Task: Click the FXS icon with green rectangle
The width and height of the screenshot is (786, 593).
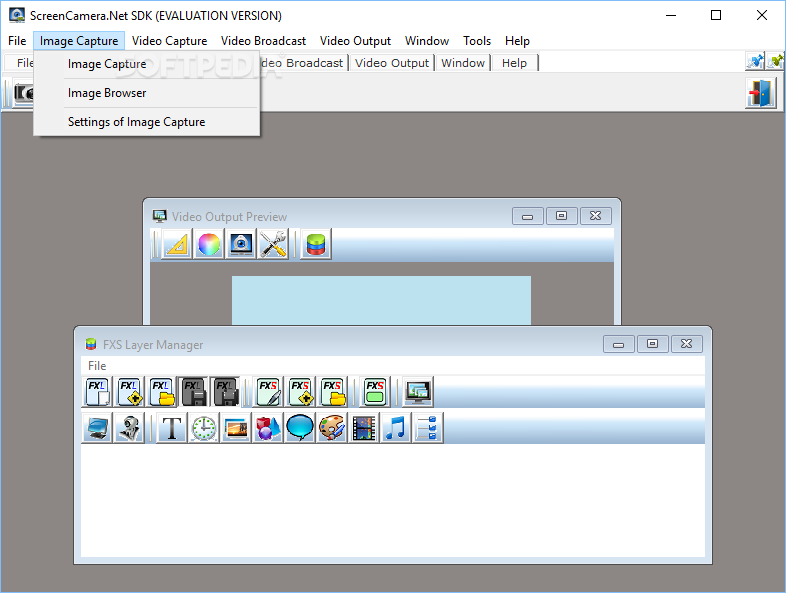Action: coord(375,392)
